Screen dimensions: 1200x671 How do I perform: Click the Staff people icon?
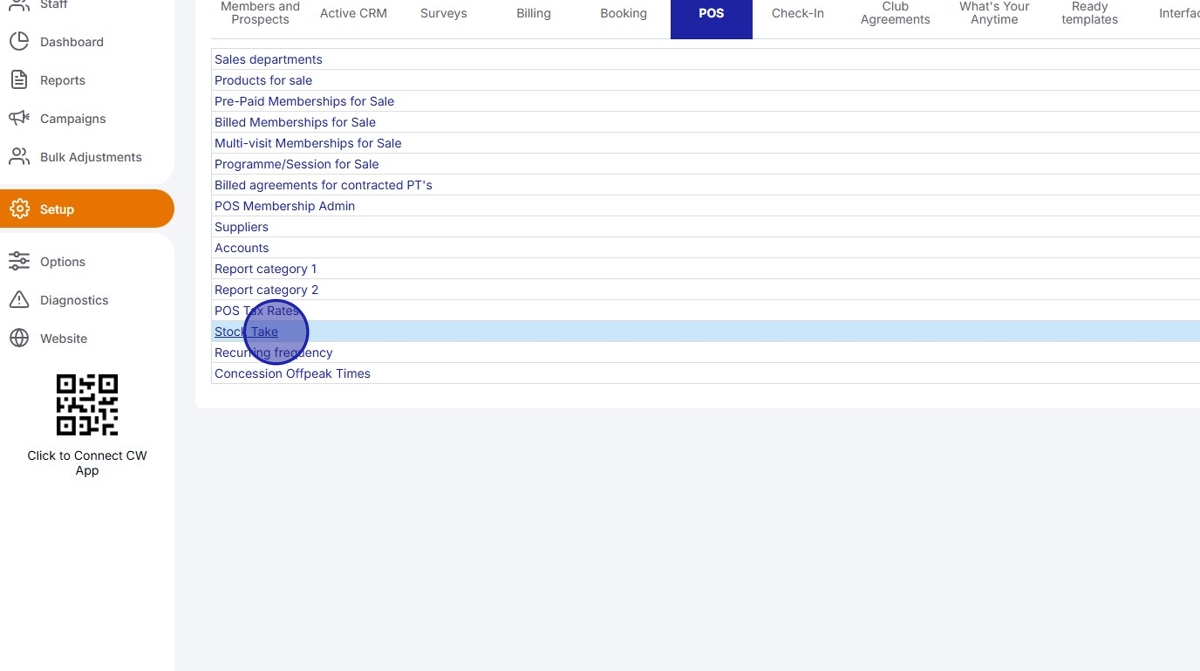click(19, 5)
